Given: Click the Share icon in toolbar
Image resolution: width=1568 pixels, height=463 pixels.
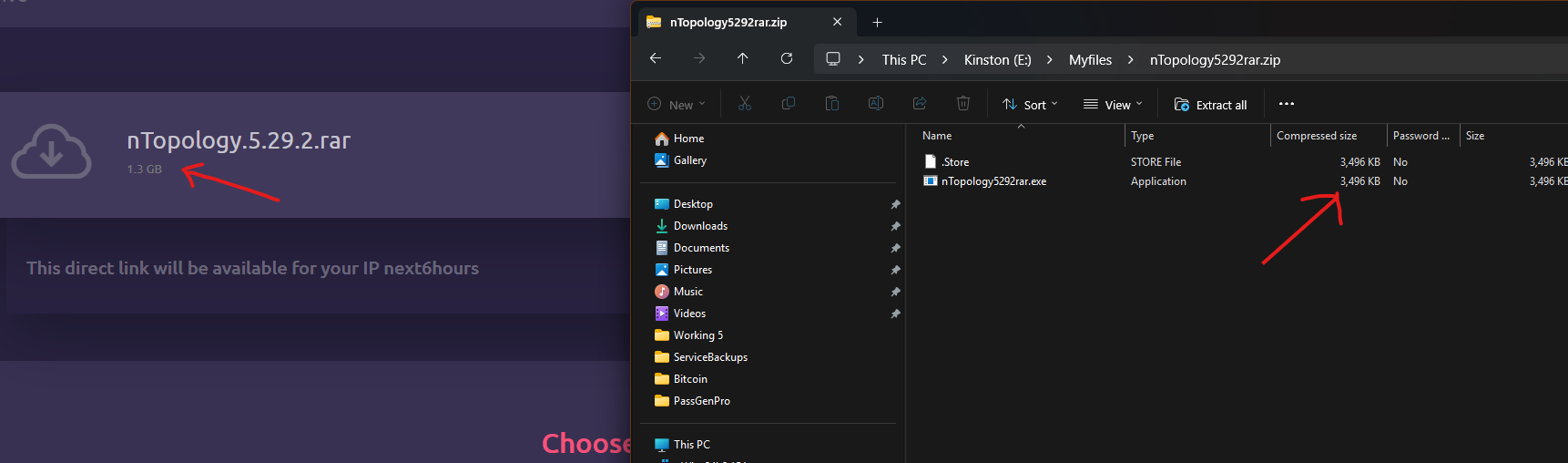Looking at the screenshot, I should point(920,104).
